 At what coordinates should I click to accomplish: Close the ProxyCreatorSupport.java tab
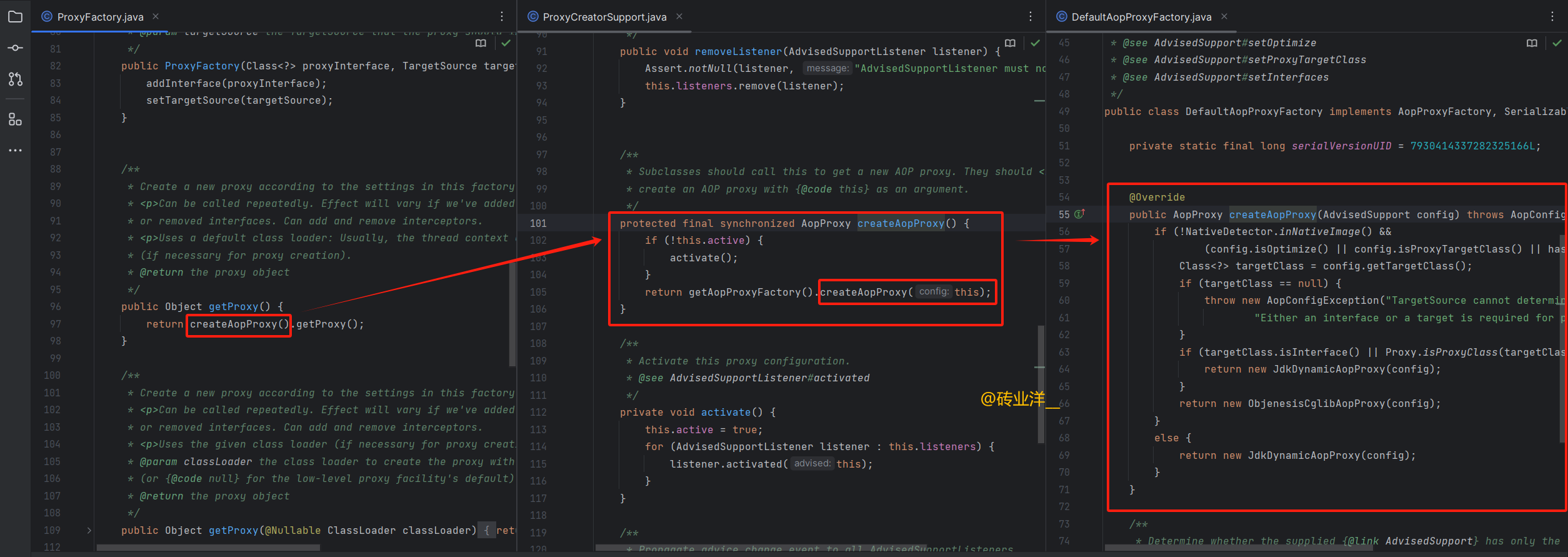coord(679,17)
